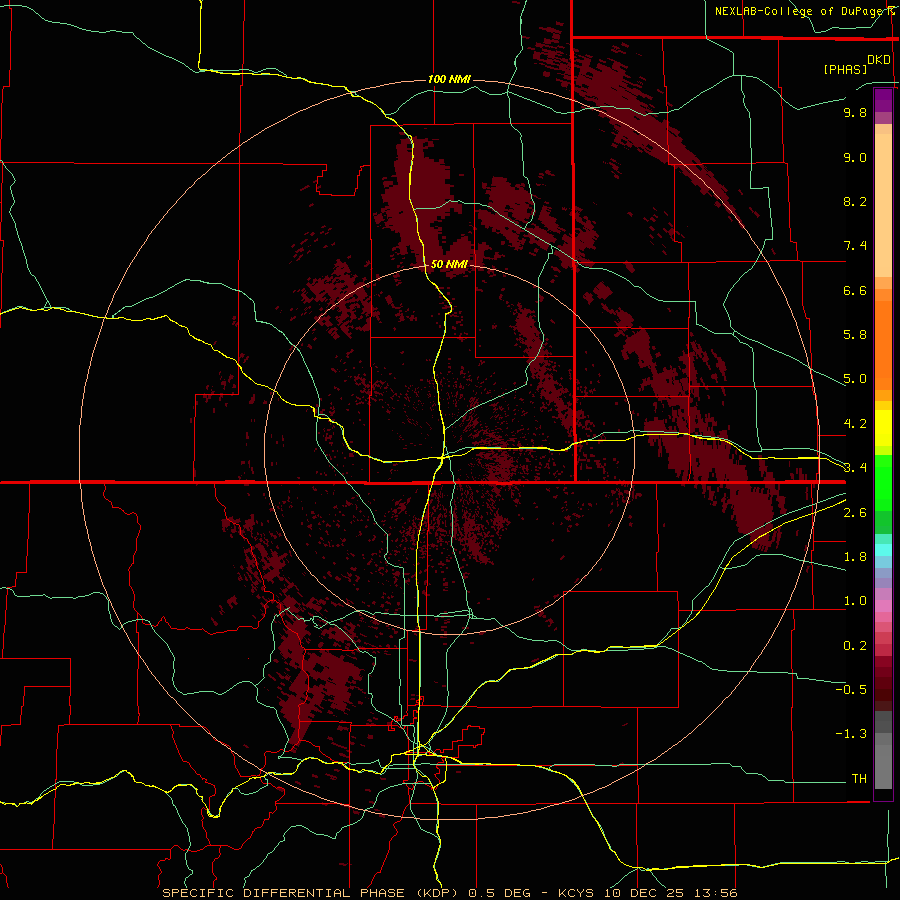Image resolution: width=900 pixels, height=900 pixels.
Task: Click the 100 NMI range ring label
Action: point(449,79)
